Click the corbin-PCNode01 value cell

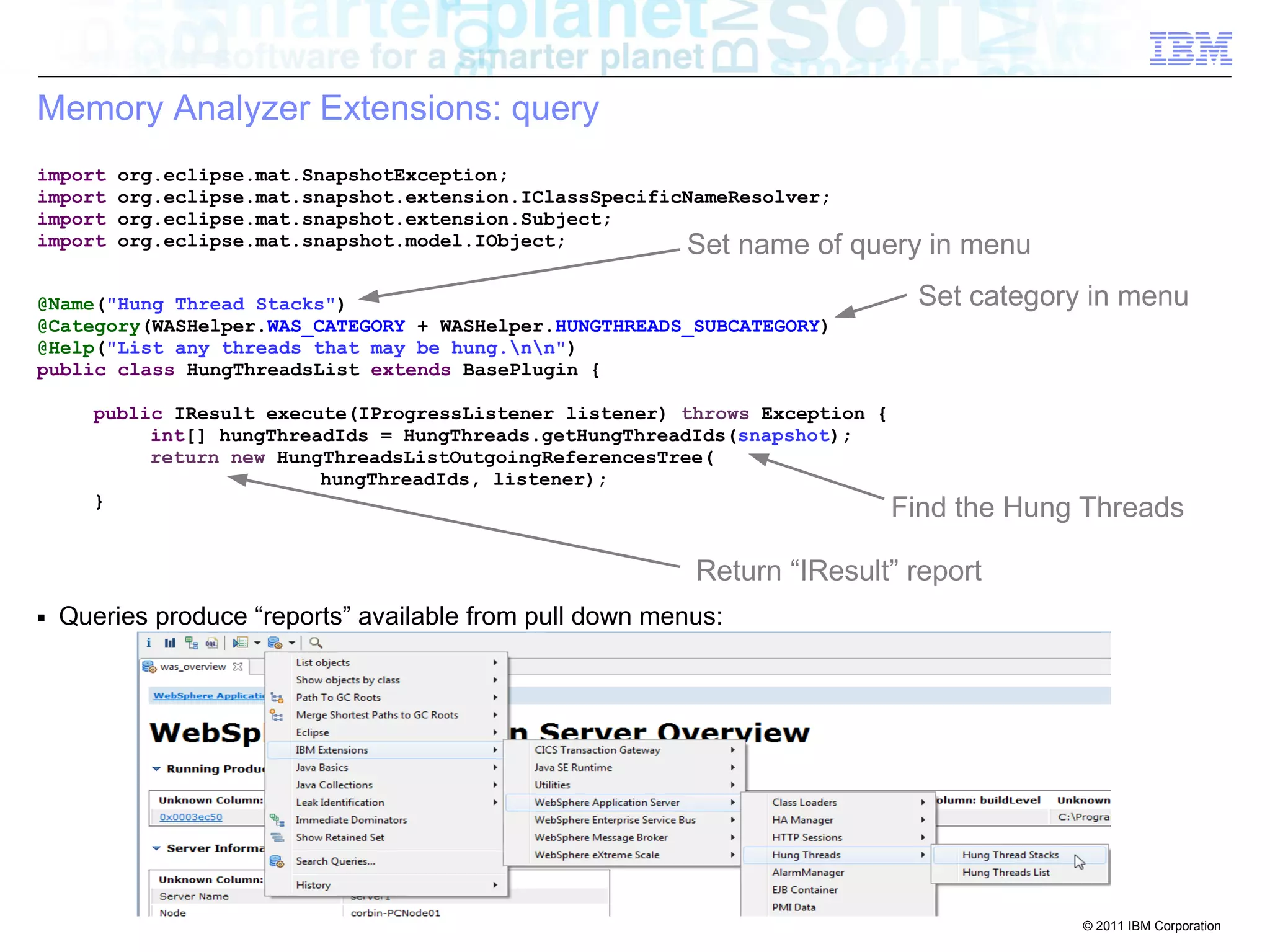click(x=395, y=912)
